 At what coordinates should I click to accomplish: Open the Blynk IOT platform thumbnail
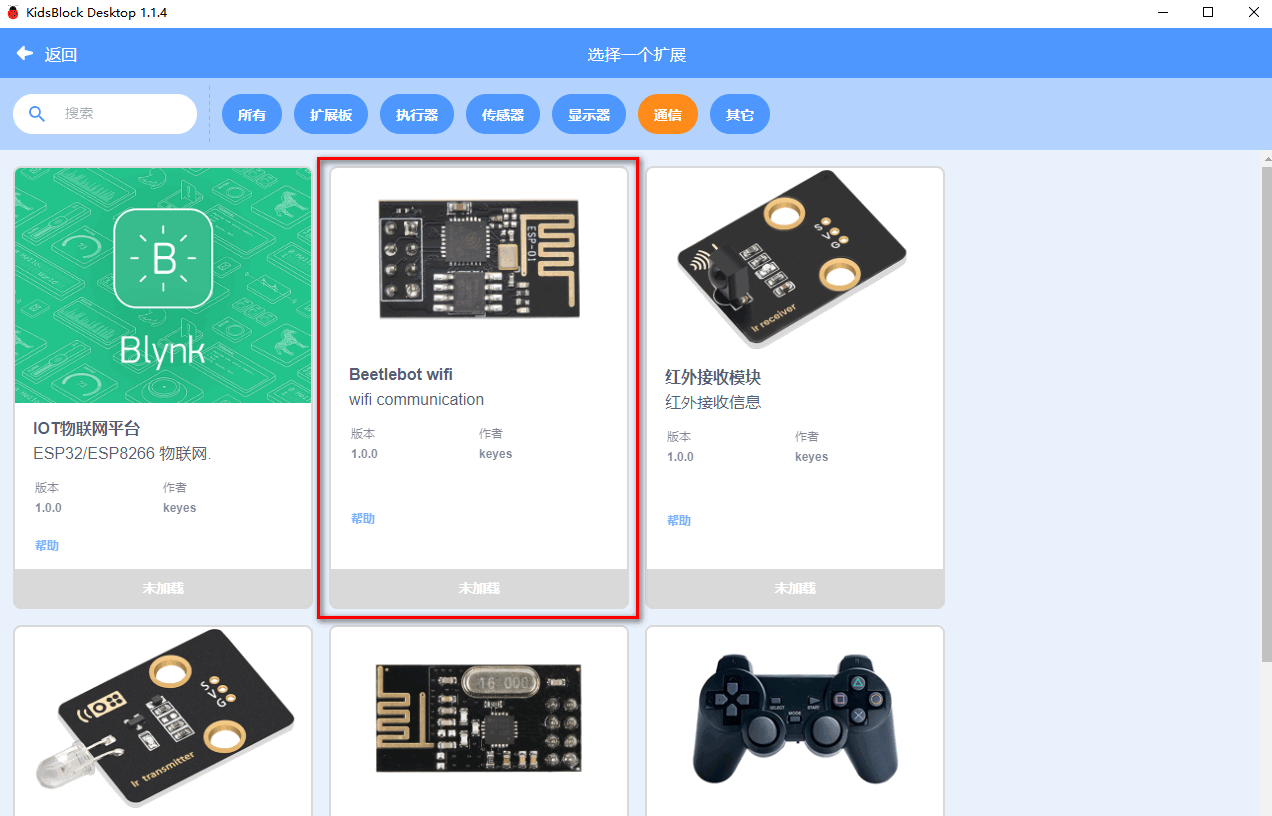(x=163, y=285)
